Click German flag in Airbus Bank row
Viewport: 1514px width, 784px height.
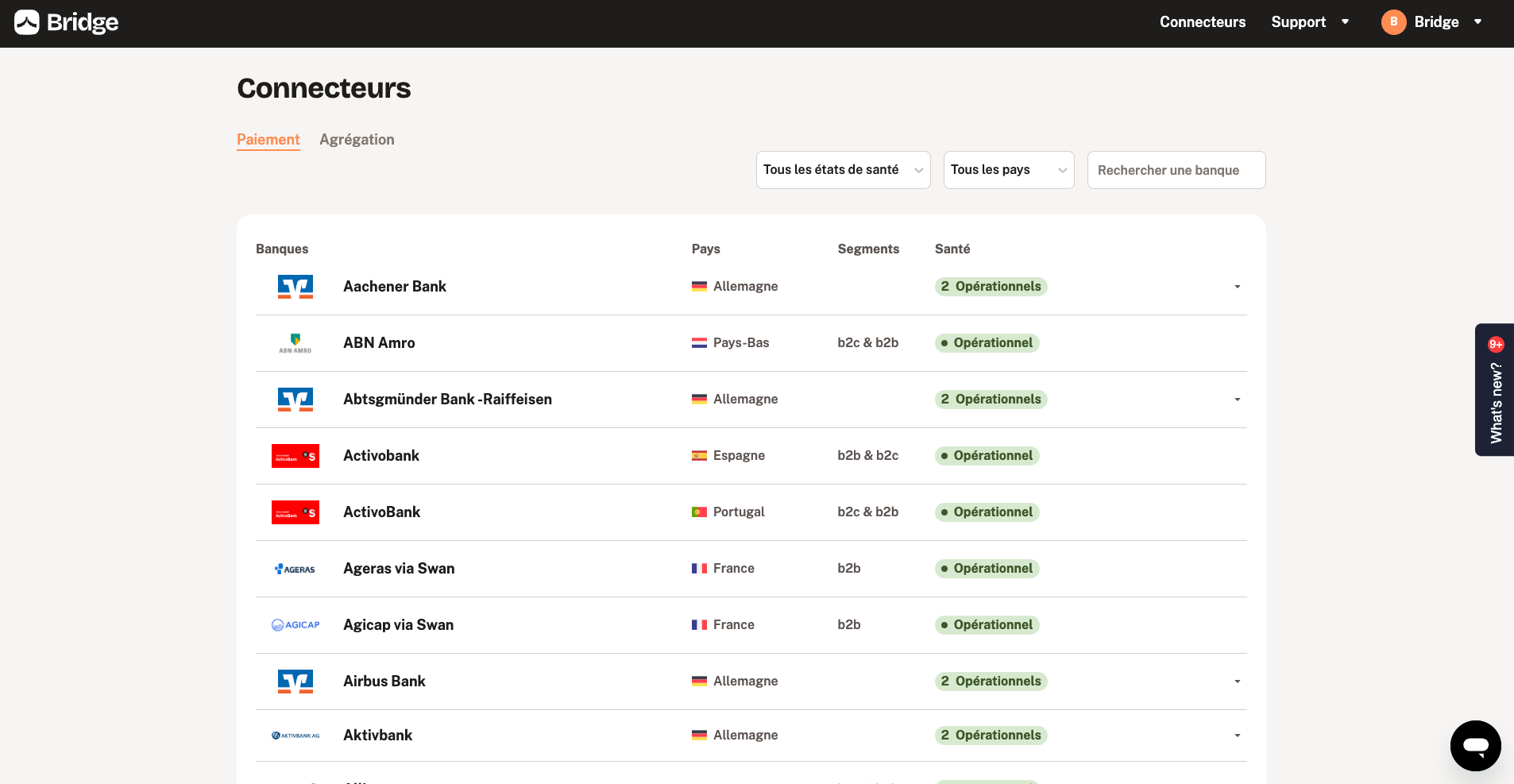coord(699,682)
